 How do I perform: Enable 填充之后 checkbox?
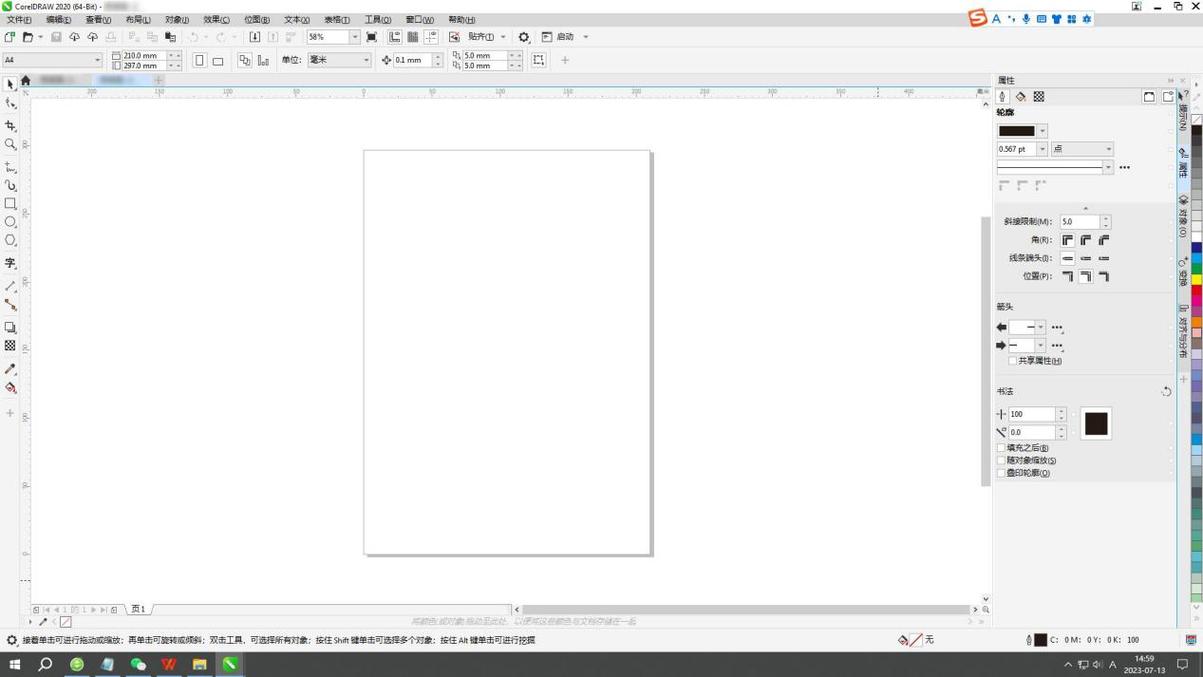click(1001, 448)
